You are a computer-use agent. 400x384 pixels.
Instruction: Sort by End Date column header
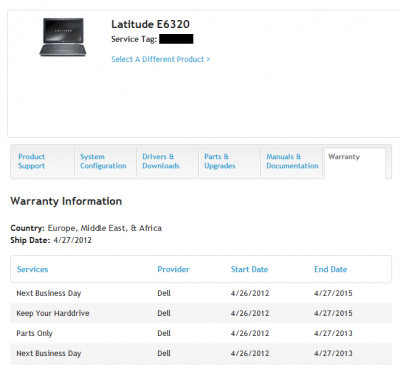click(331, 269)
